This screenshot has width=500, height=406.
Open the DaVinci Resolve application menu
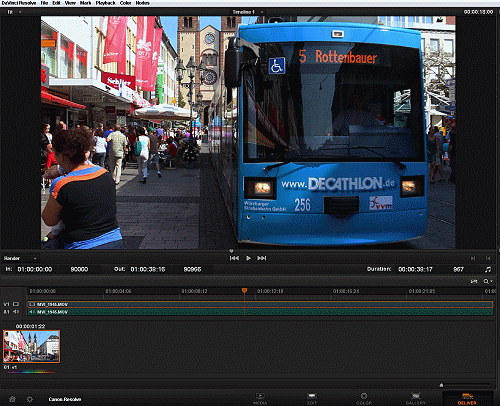[19, 3]
